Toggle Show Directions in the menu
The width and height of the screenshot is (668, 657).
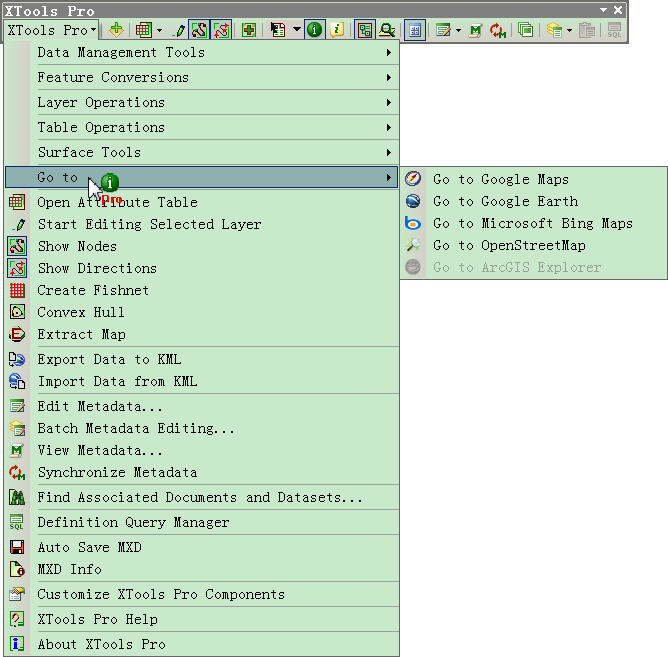(202, 268)
